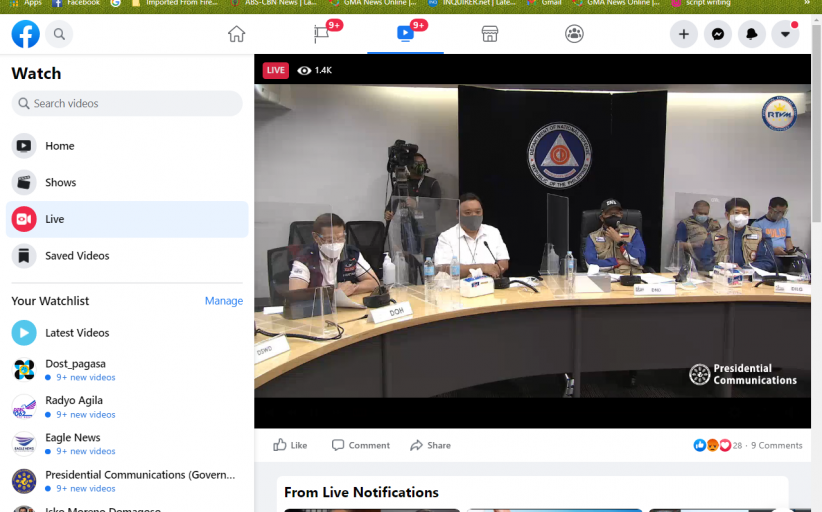This screenshot has height=512, width=822.
Task: Go to the Home feed icon
Action: point(236,34)
